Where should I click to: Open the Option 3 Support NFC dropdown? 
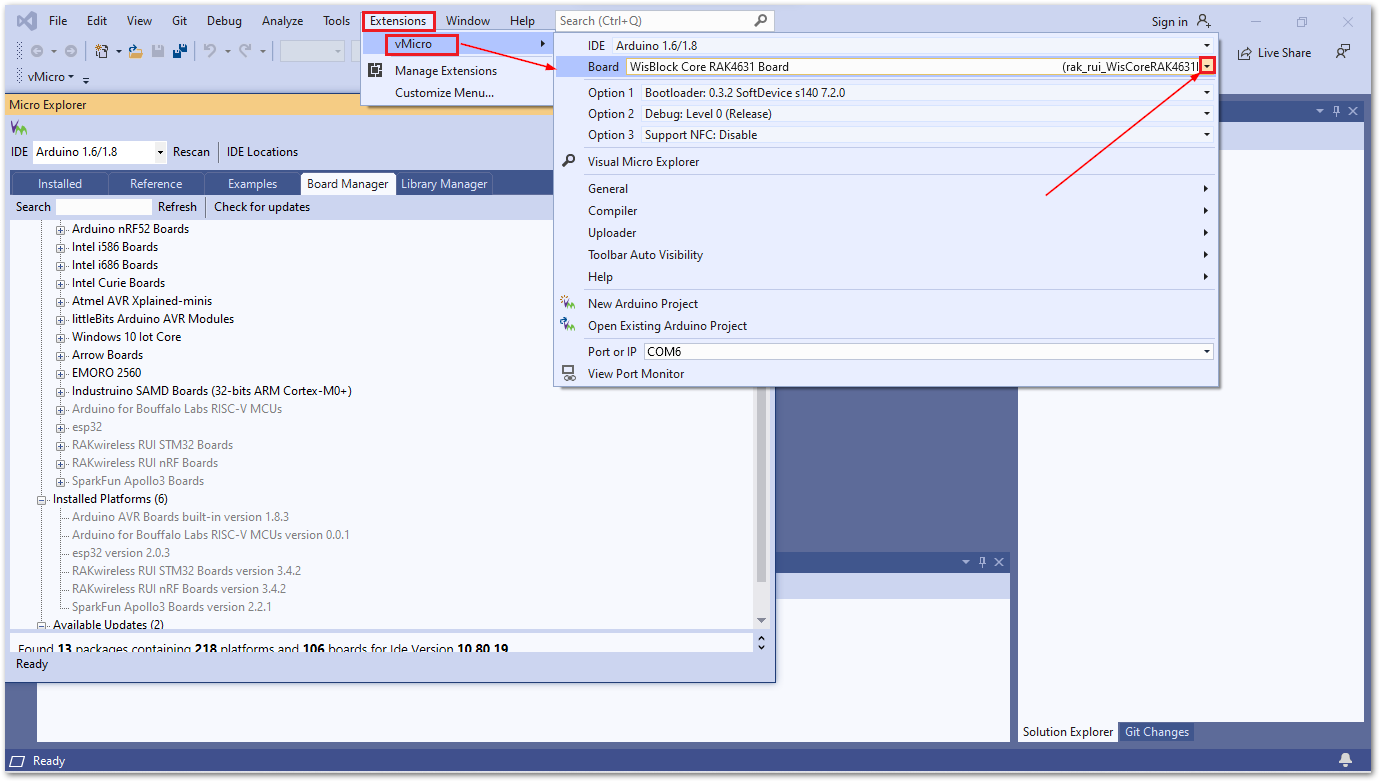[1207, 135]
